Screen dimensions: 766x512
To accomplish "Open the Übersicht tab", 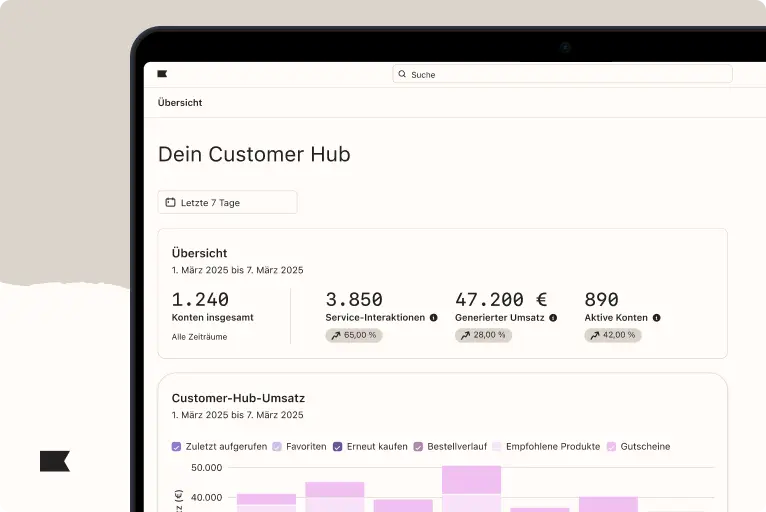I will [x=180, y=103].
